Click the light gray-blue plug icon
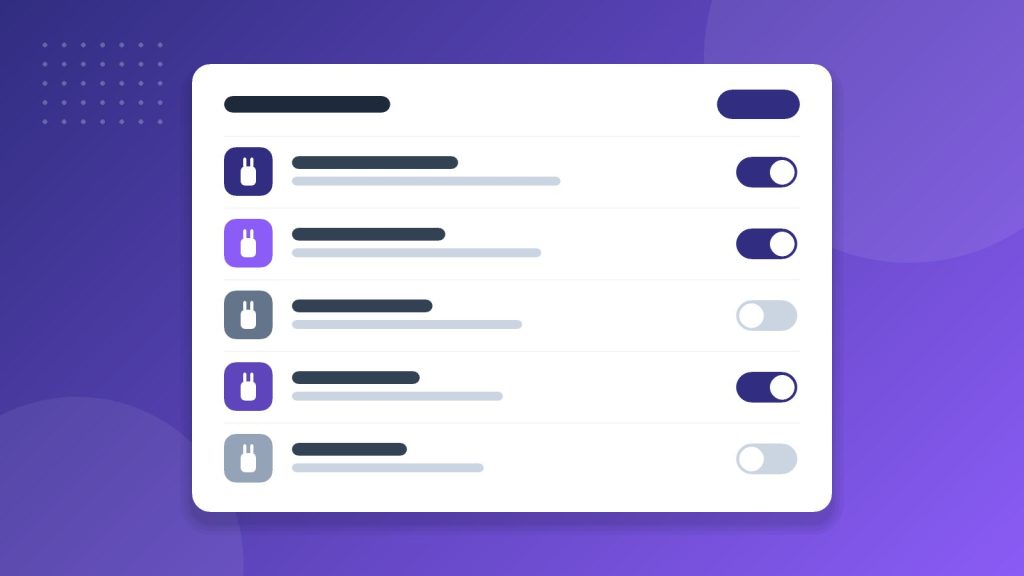Image resolution: width=1024 pixels, height=576 pixels. 248,458
